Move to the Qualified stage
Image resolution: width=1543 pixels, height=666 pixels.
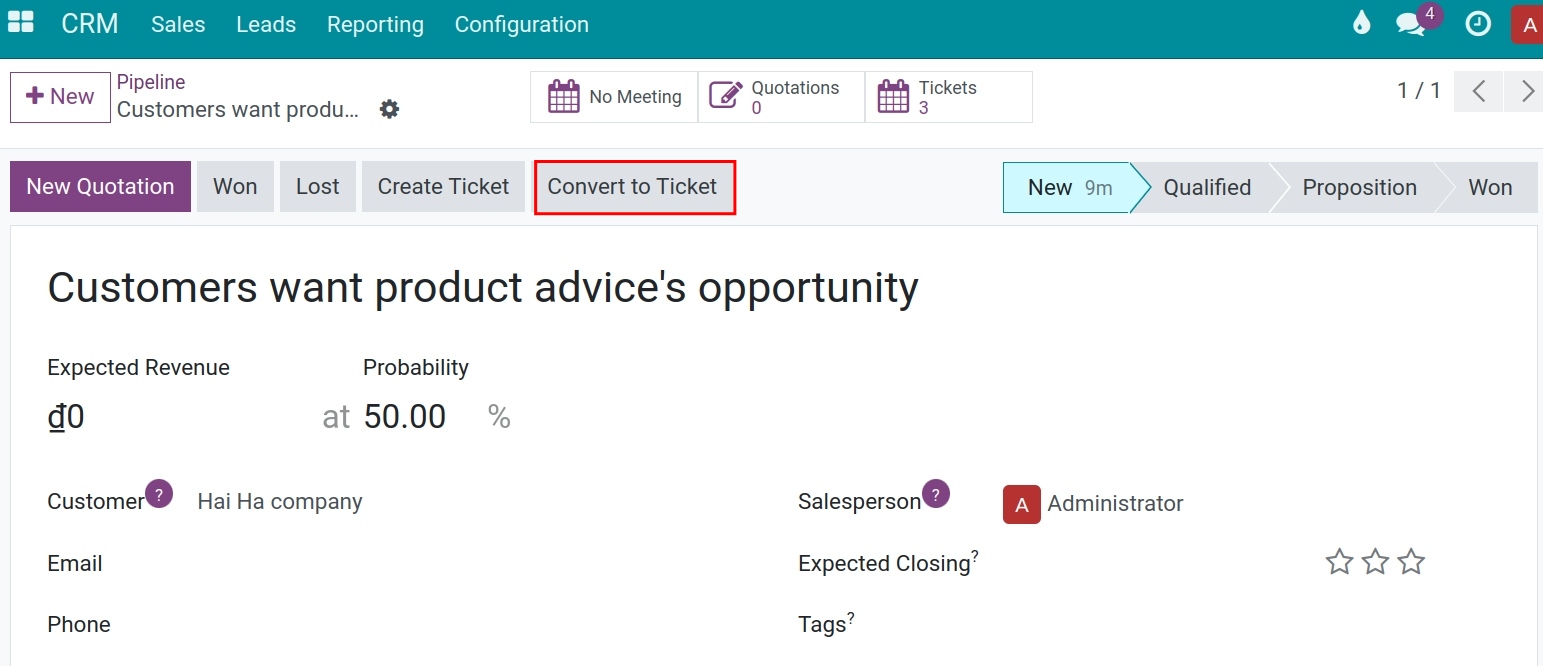pos(1207,188)
